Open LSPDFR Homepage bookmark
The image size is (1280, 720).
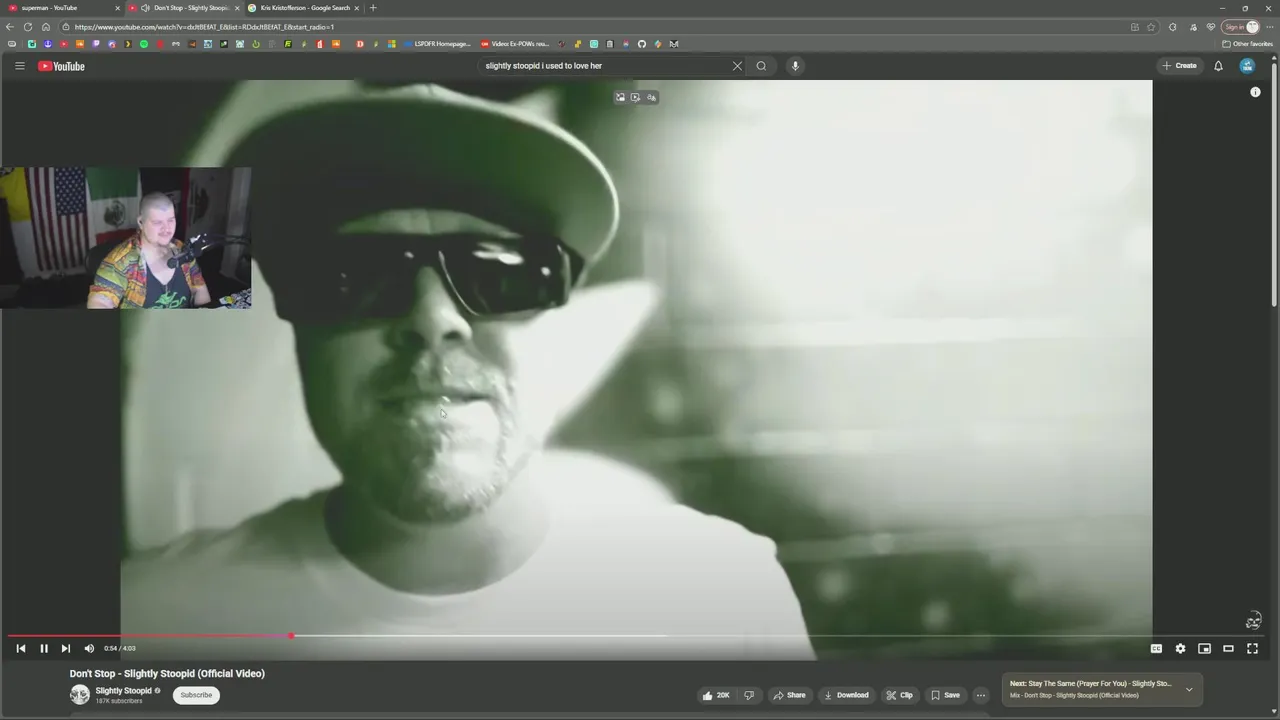pos(438,44)
